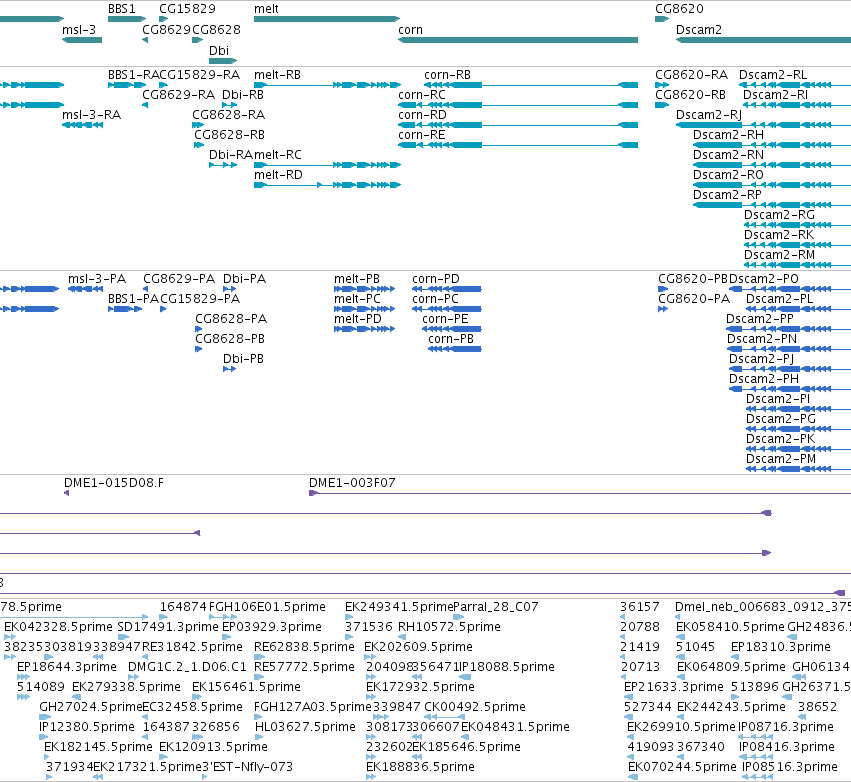The image size is (851, 782).
Task: Open the msl-3-RA transcript label
Action: pos(91,115)
